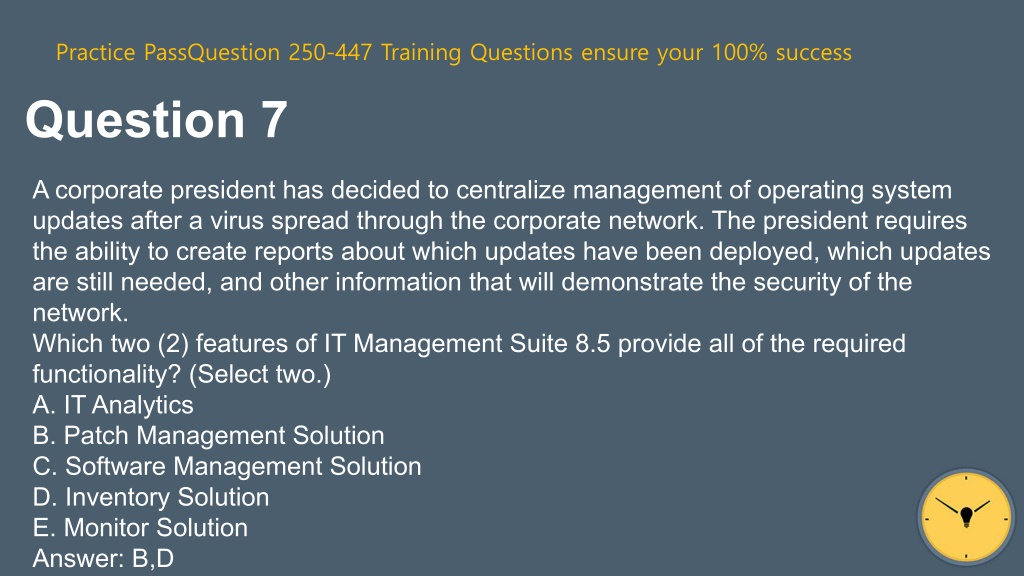Click the digit 7 in the heading

[x=274, y=120]
